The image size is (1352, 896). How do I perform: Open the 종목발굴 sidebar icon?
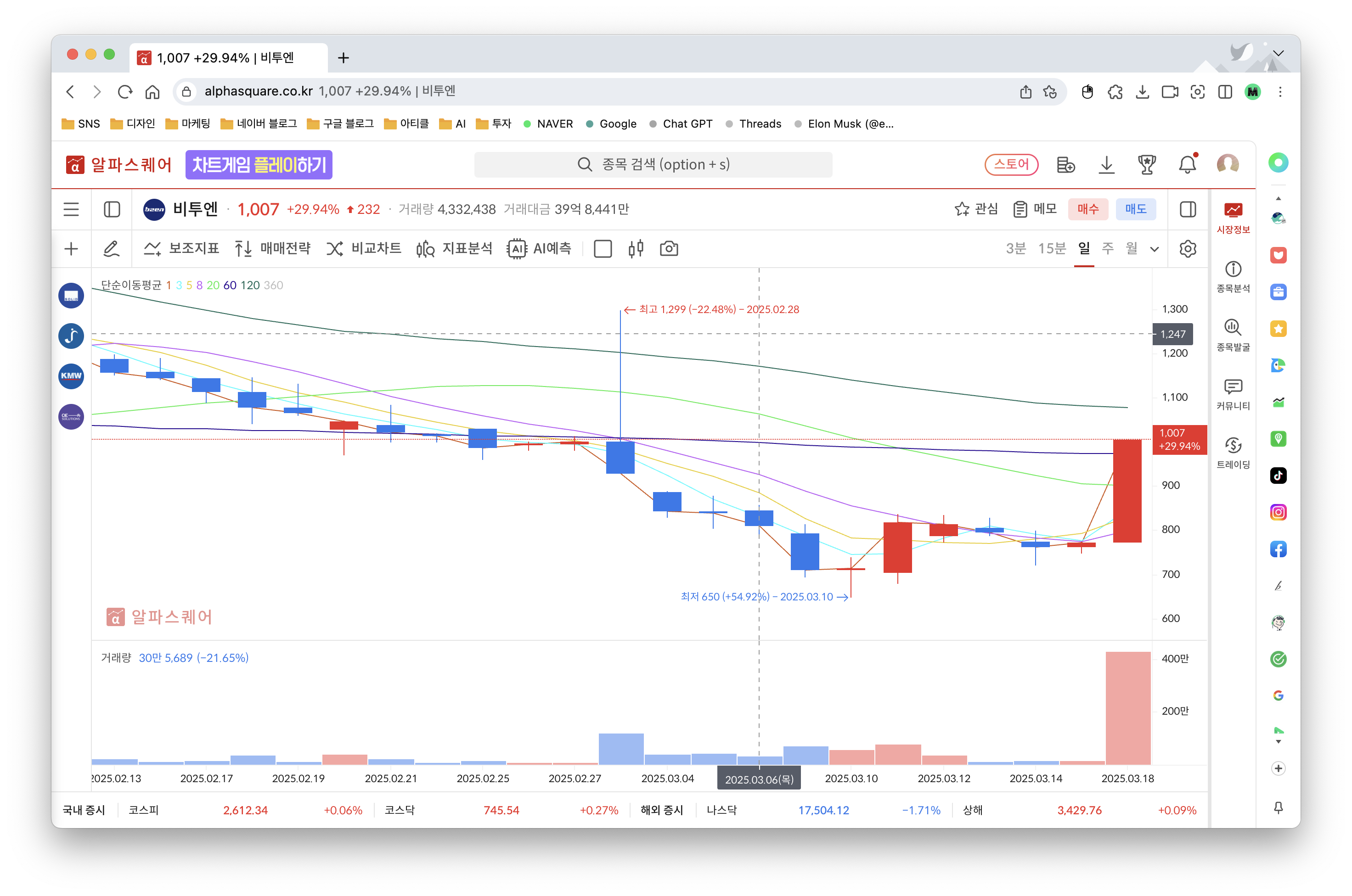[1233, 334]
